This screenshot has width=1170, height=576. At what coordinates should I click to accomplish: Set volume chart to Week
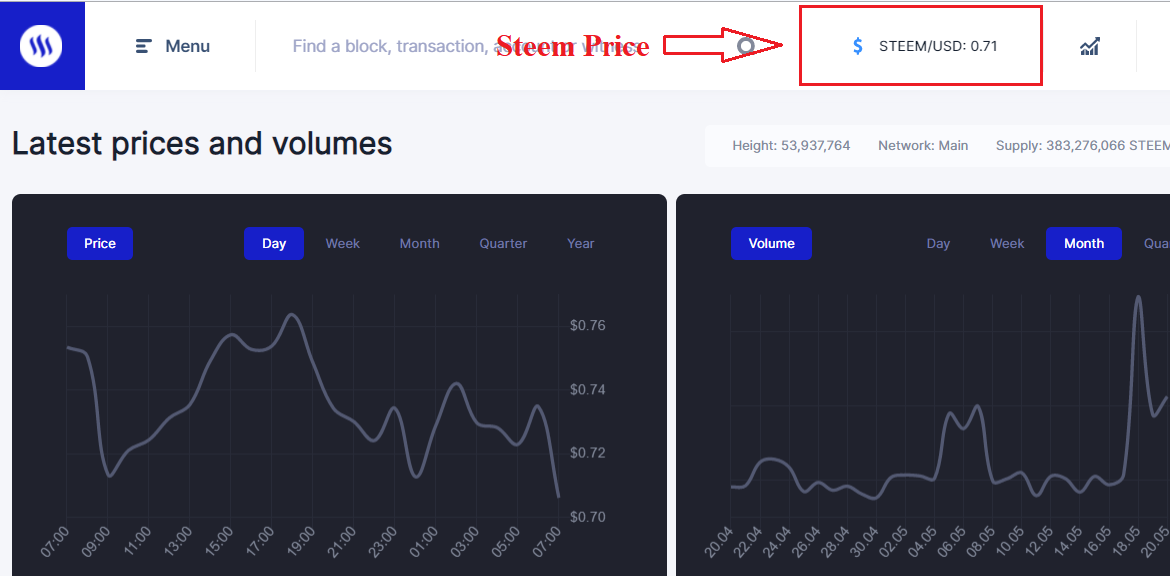1007,243
